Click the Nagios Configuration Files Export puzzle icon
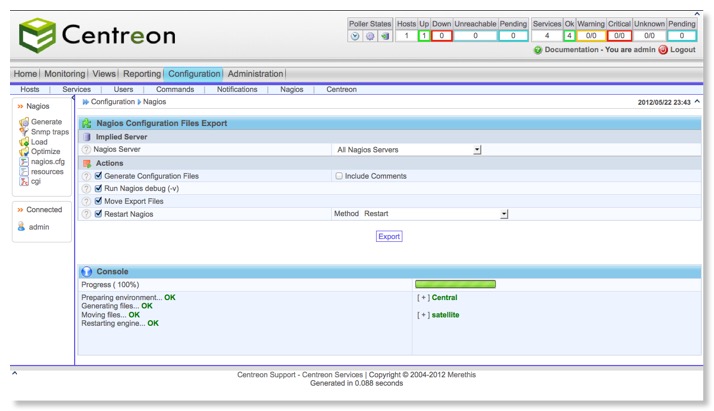 pos(87,123)
